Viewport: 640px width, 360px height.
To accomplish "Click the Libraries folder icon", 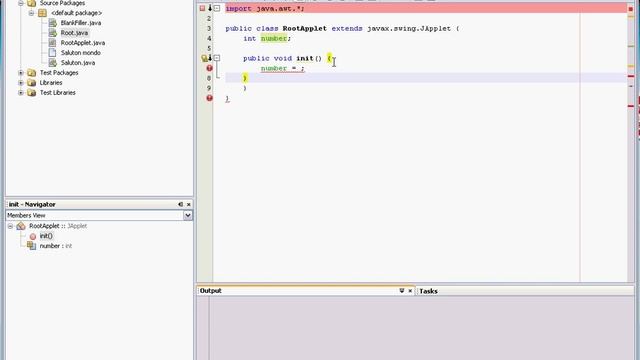I will point(31,82).
